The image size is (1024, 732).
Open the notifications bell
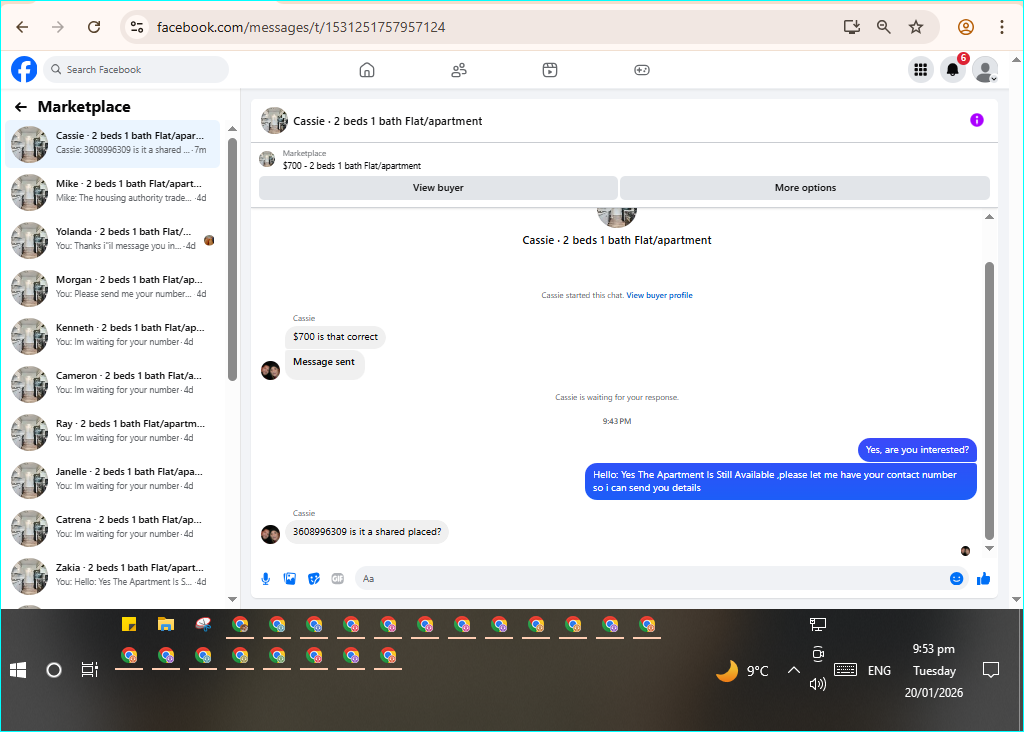(x=953, y=69)
